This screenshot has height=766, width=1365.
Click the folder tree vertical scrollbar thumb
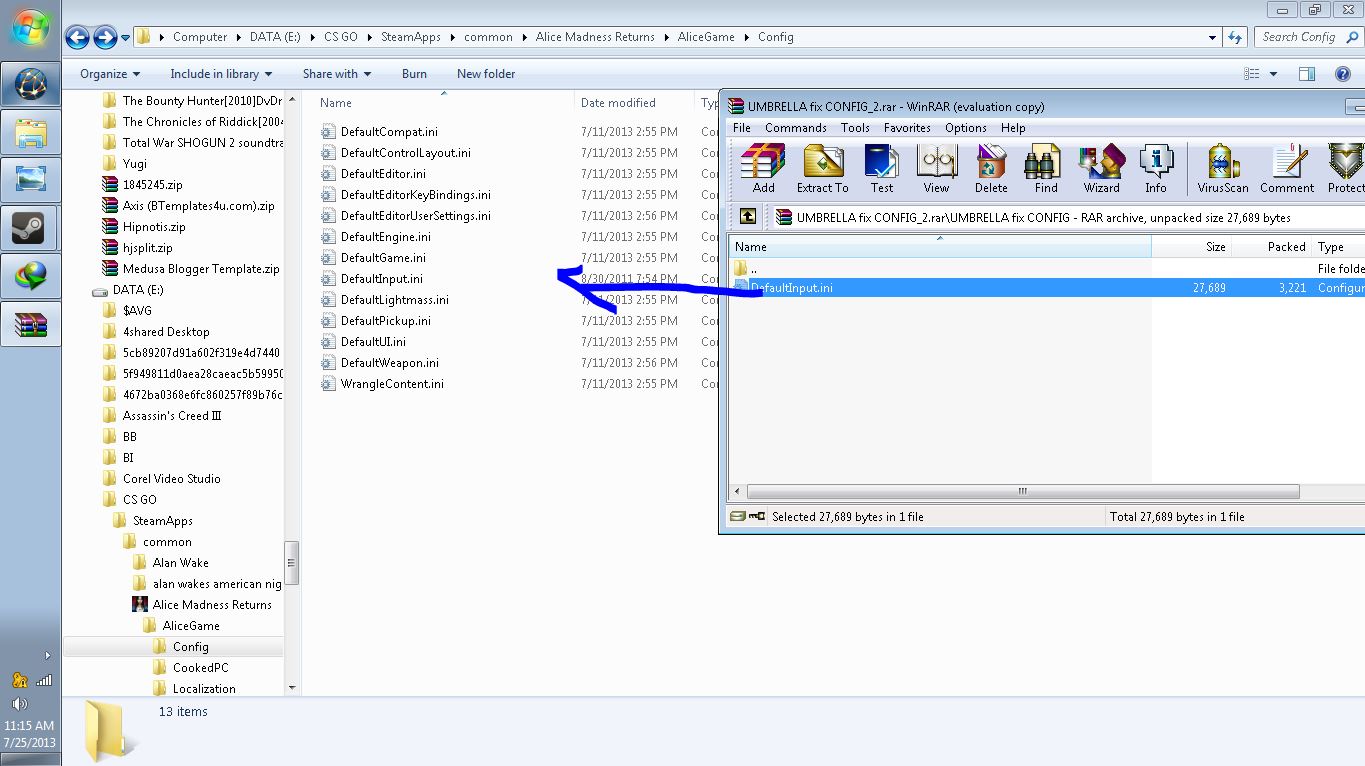coord(292,562)
